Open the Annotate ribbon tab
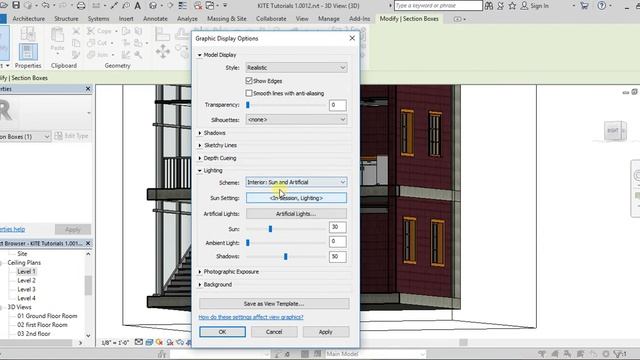 point(155,19)
